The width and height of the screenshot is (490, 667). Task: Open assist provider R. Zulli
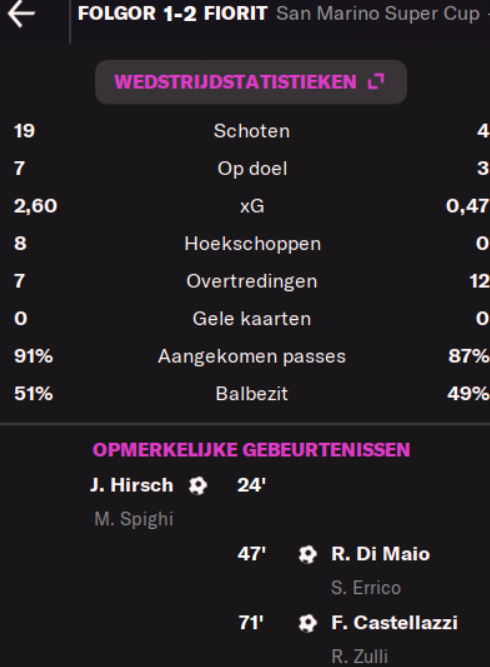359,656
